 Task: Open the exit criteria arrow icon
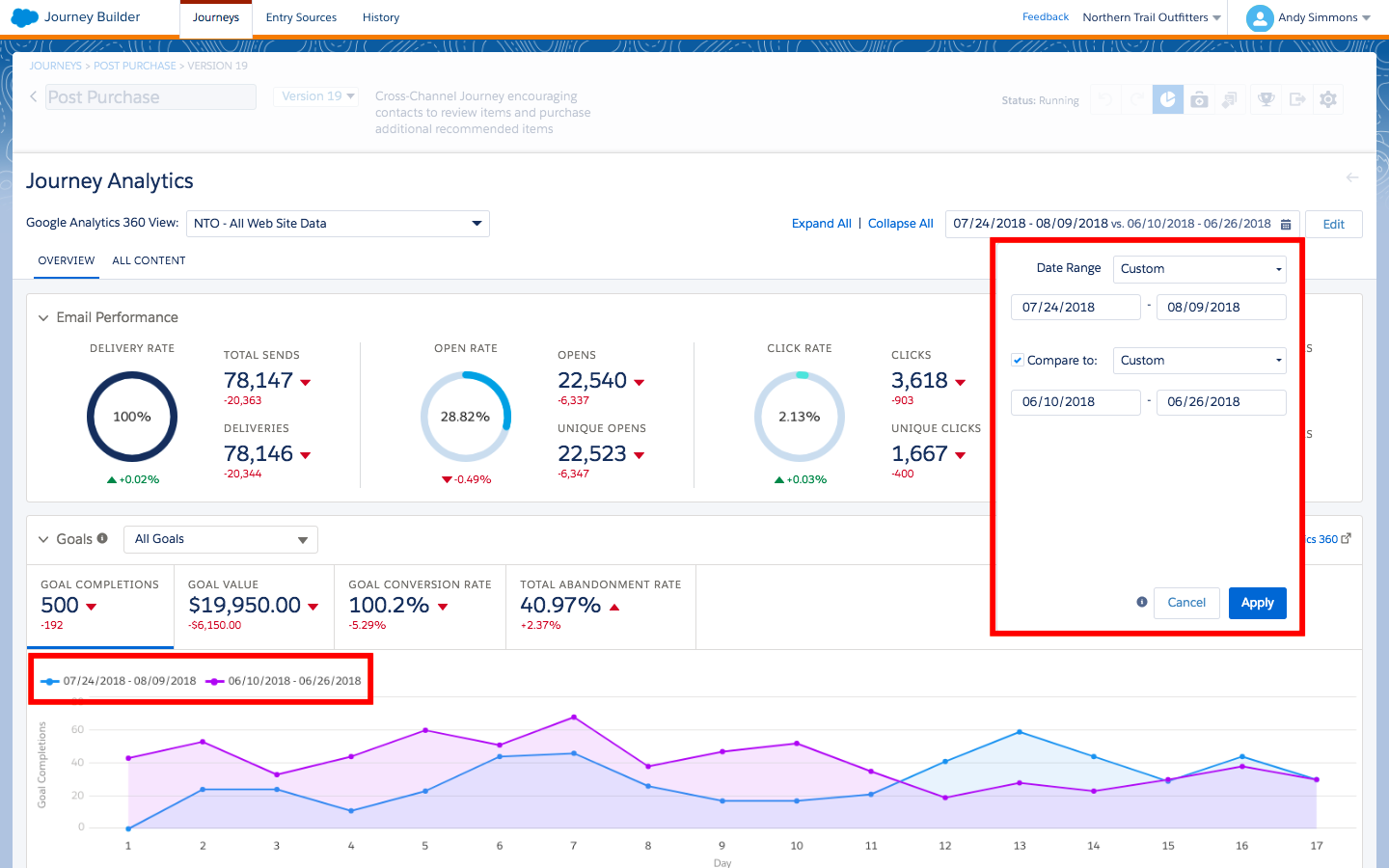(1297, 99)
